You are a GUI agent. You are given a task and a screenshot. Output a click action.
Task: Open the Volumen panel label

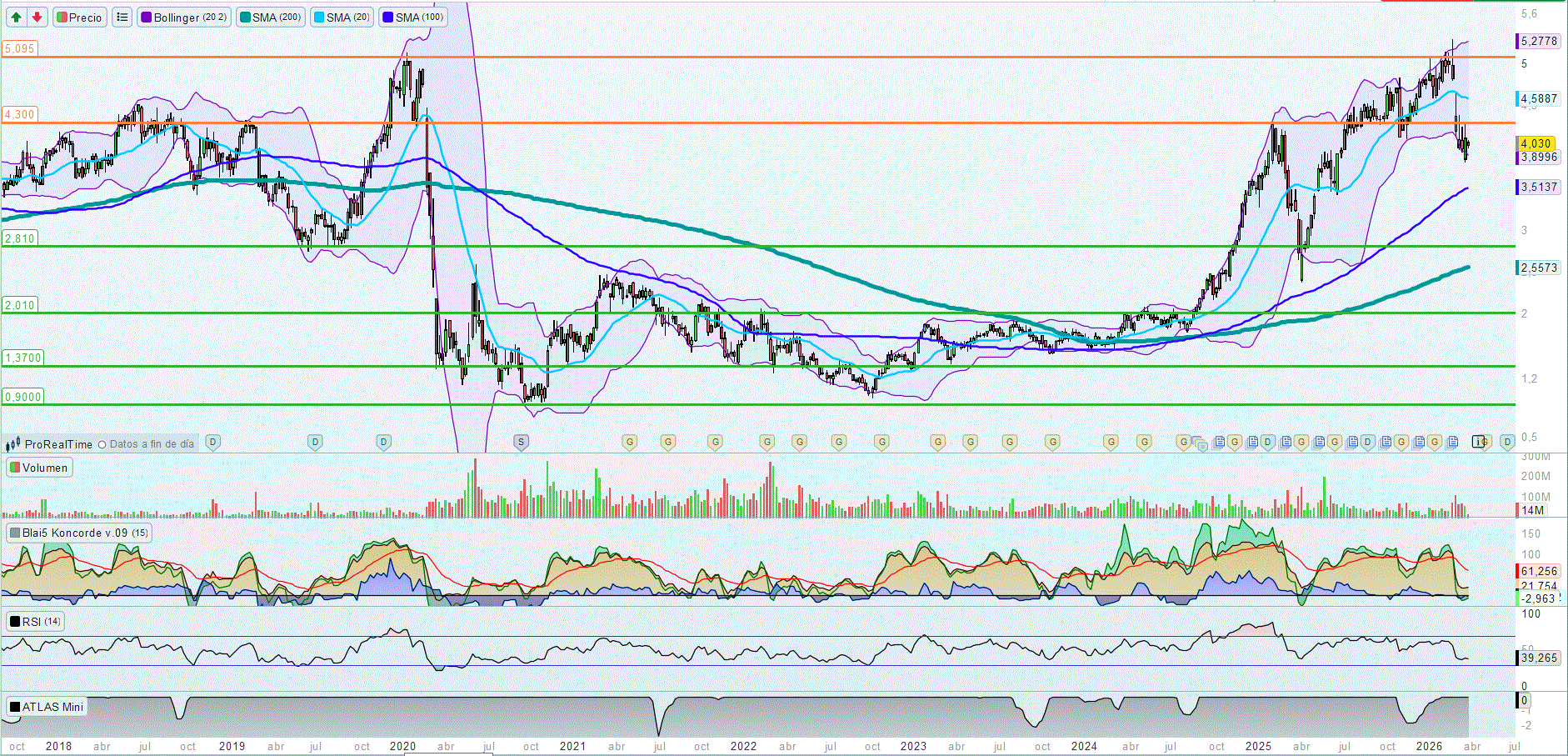39,468
